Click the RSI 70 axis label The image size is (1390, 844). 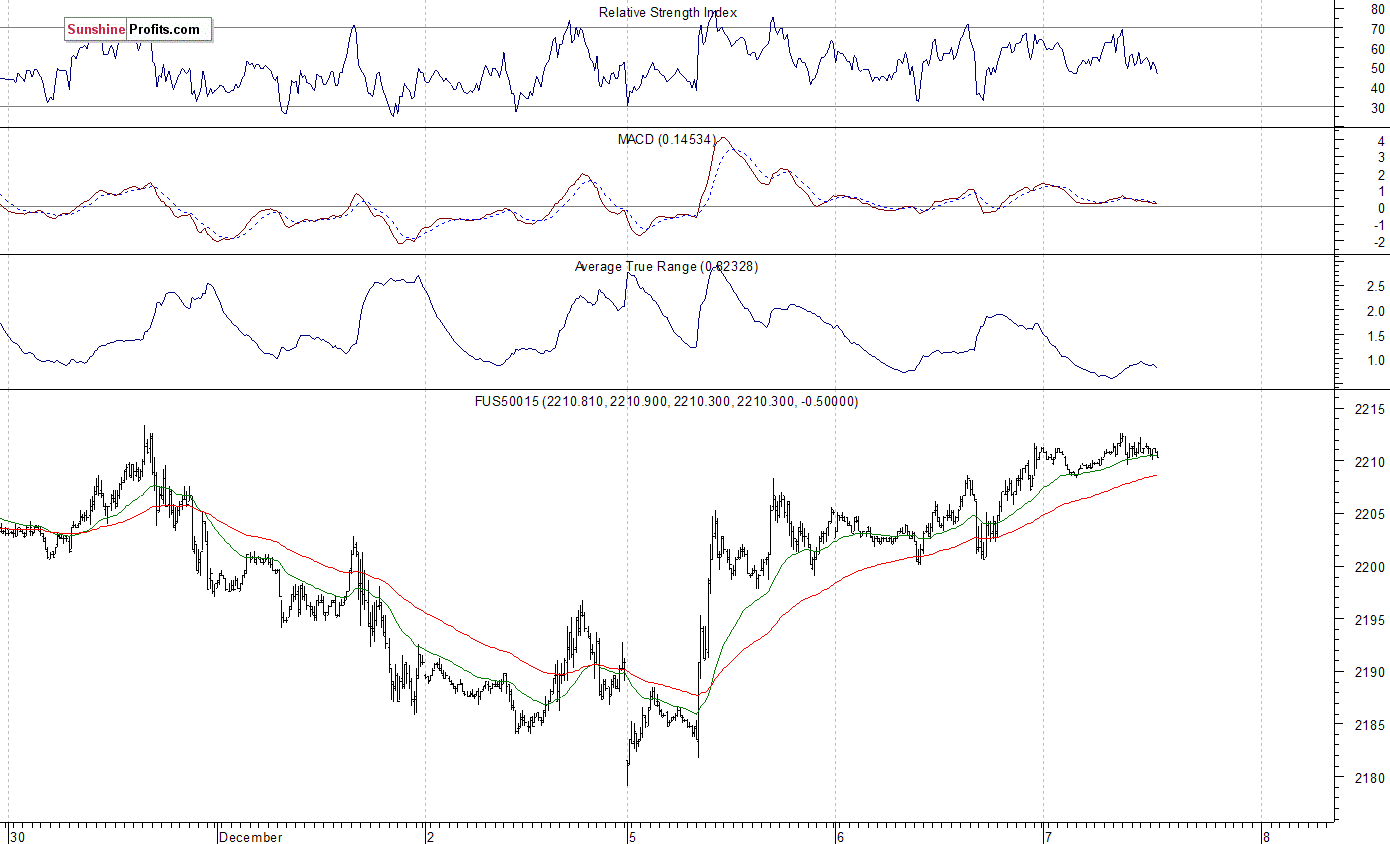[x=1378, y=29]
